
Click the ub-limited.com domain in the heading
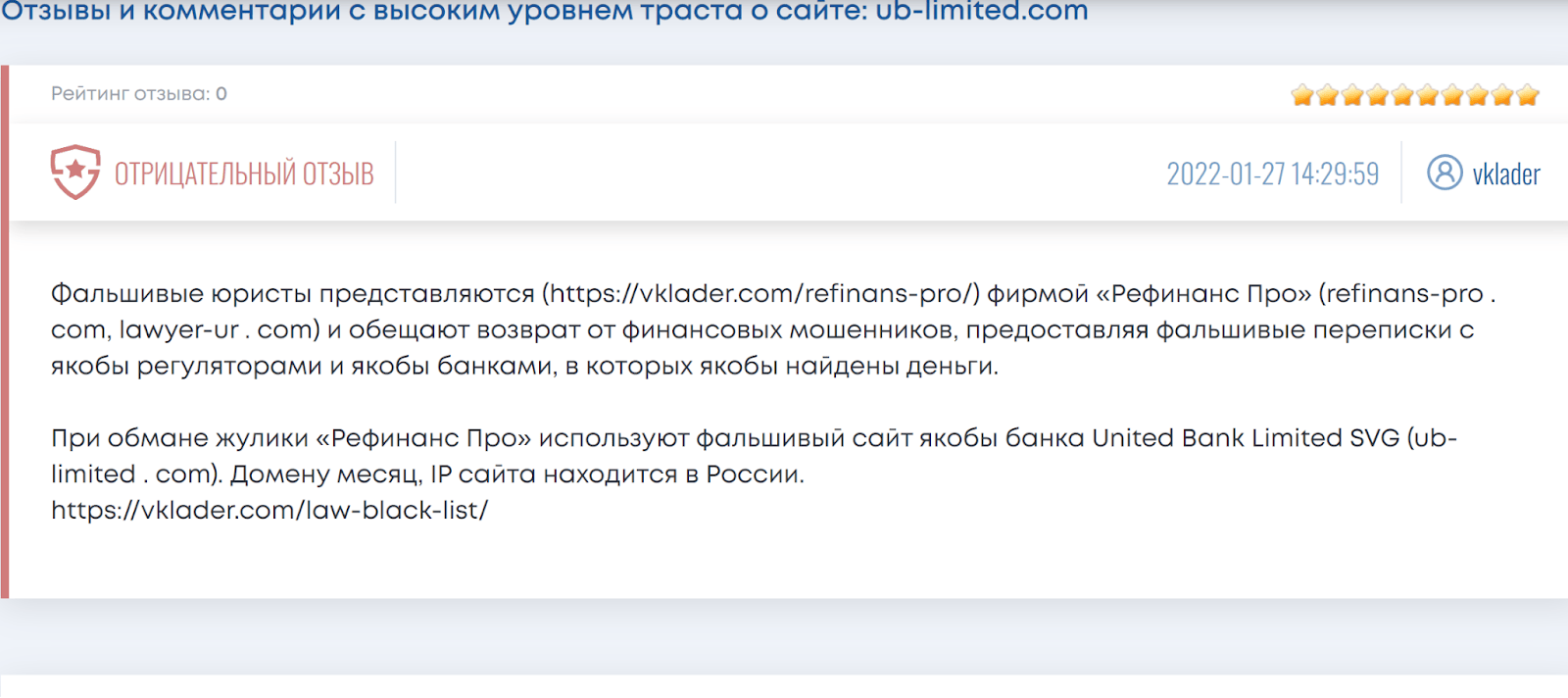(x=981, y=12)
